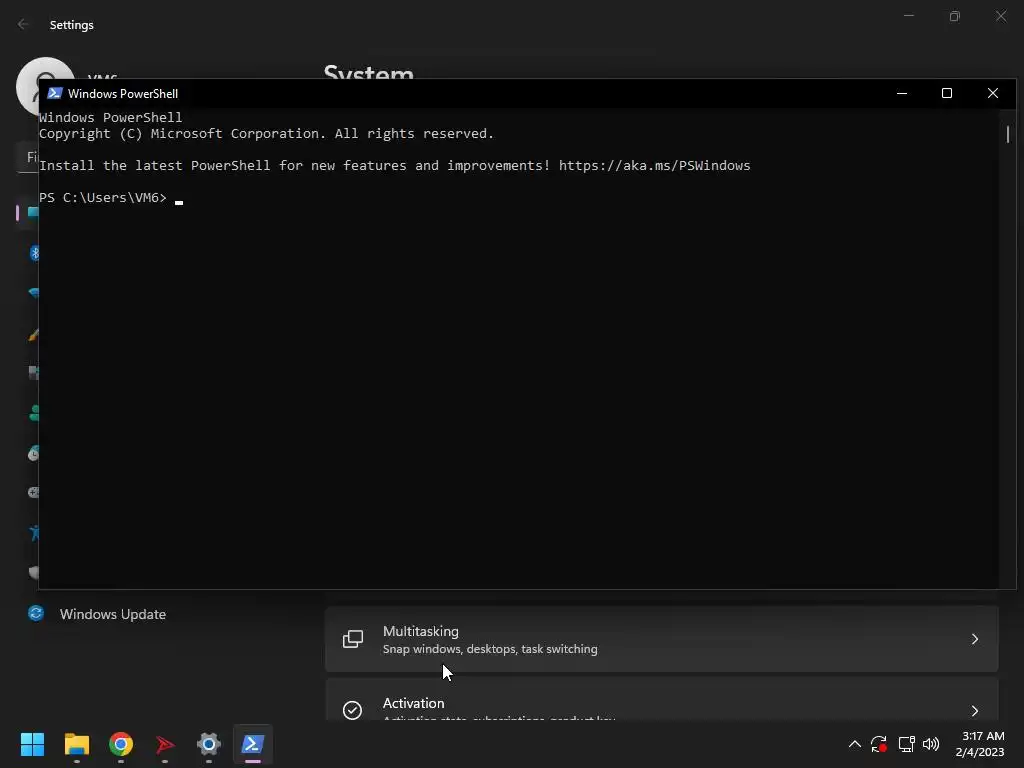Click the PowerShell icon in its title bar

[54, 93]
